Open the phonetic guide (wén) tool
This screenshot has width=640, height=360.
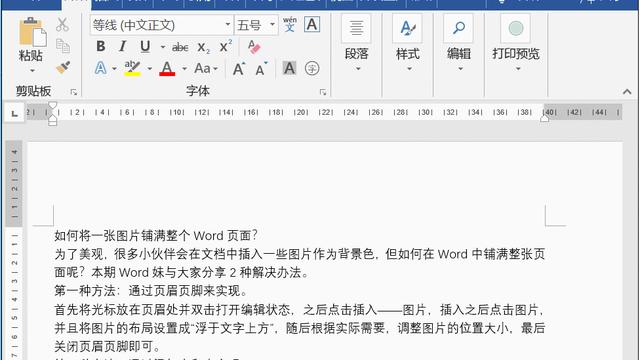[x=289, y=25]
